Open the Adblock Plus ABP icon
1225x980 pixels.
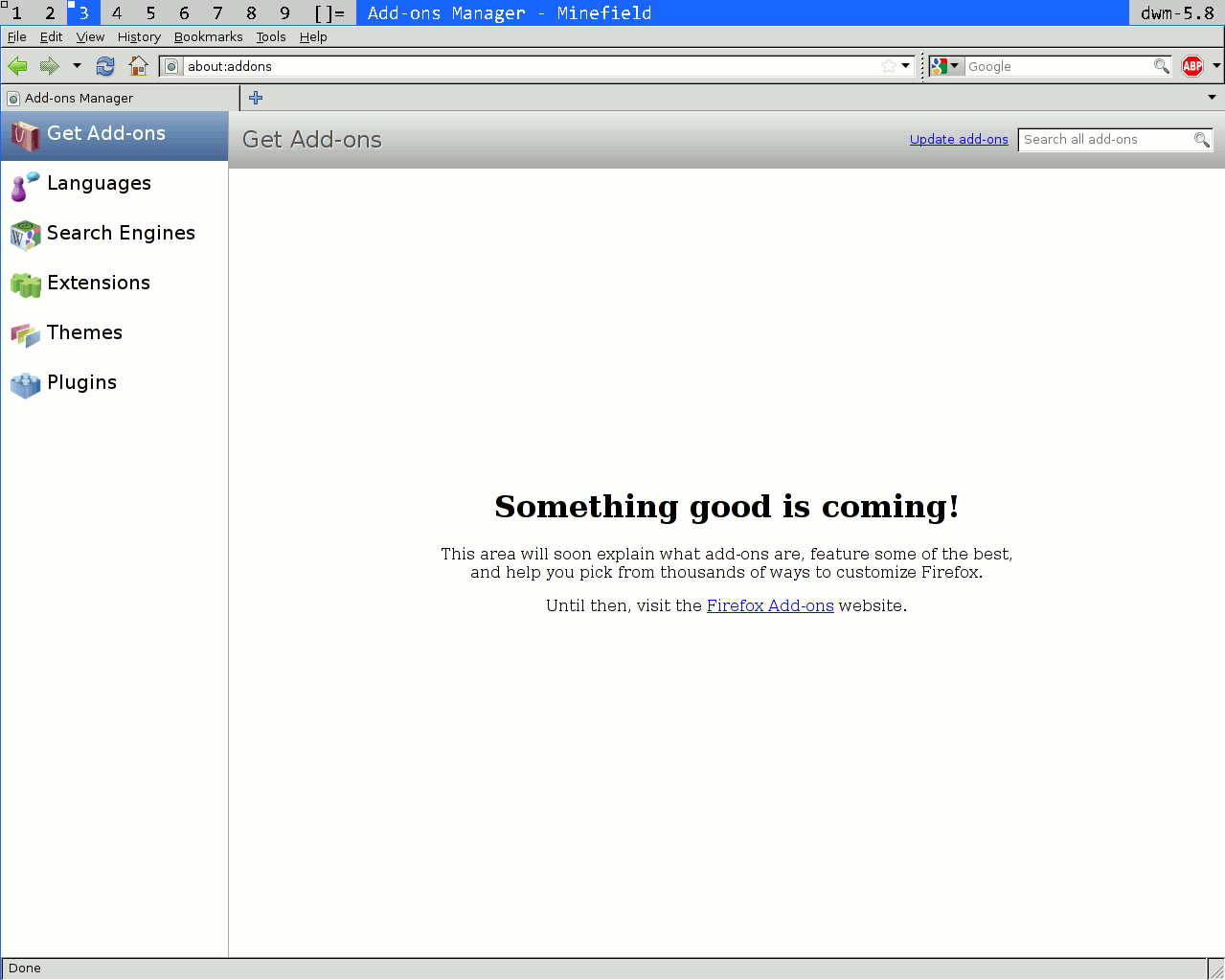(x=1192, y=66)
